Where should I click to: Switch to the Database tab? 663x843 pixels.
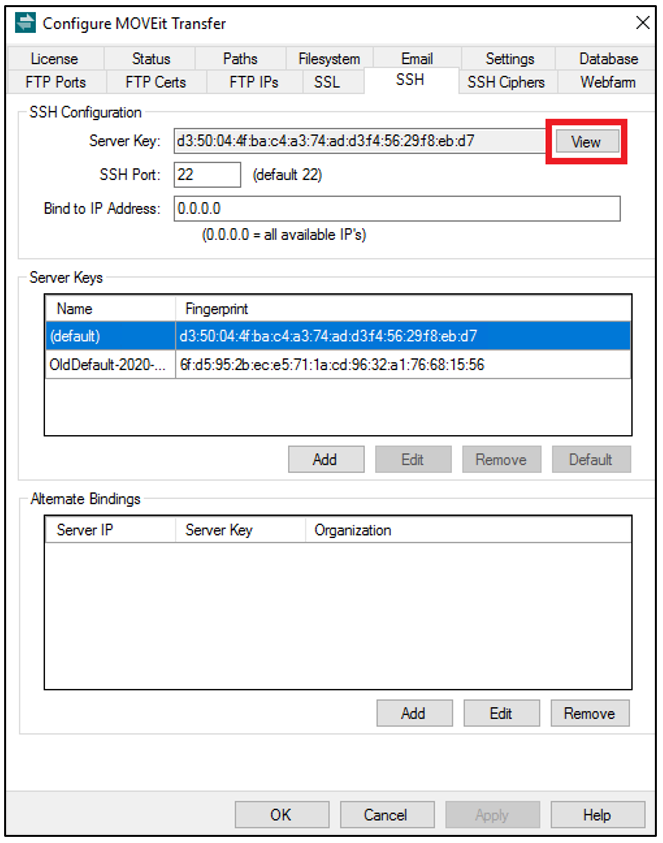[608, 59]
